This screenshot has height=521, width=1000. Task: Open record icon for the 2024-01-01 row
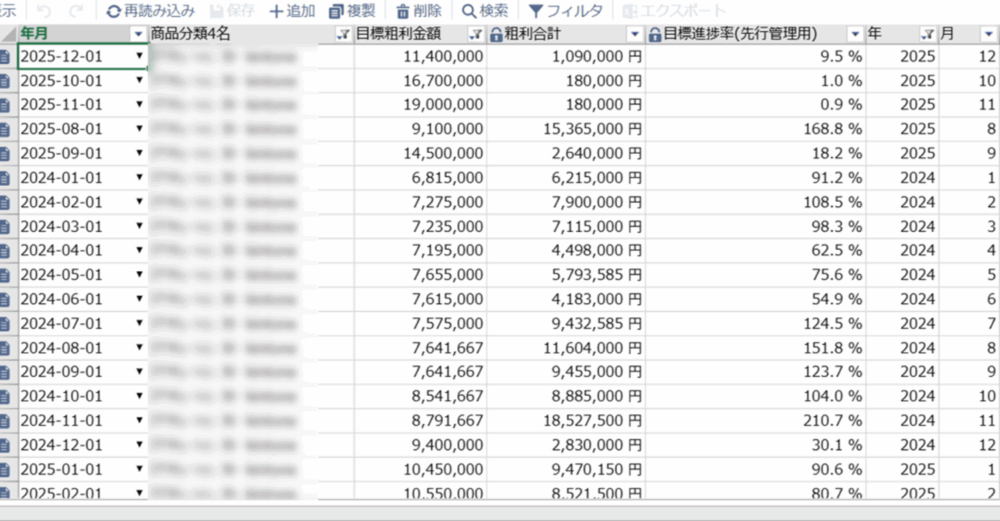click(6, 178)
